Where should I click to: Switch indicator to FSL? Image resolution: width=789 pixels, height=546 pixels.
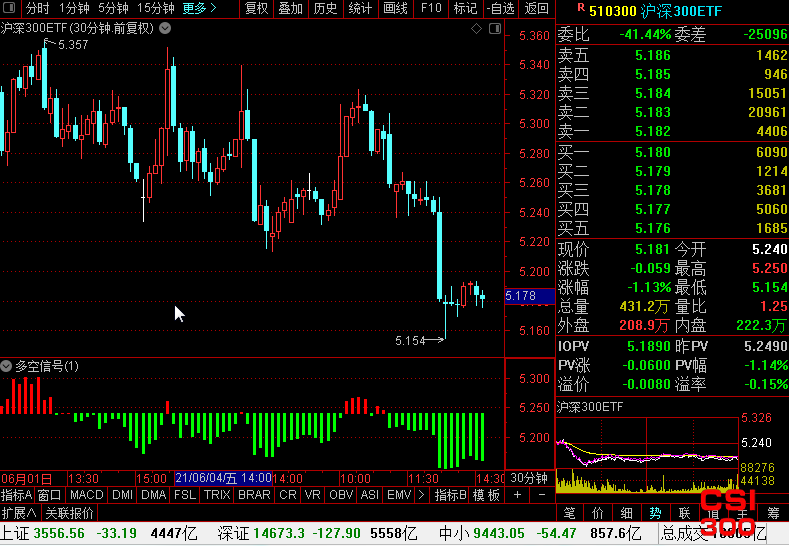[x=185, y=495]
